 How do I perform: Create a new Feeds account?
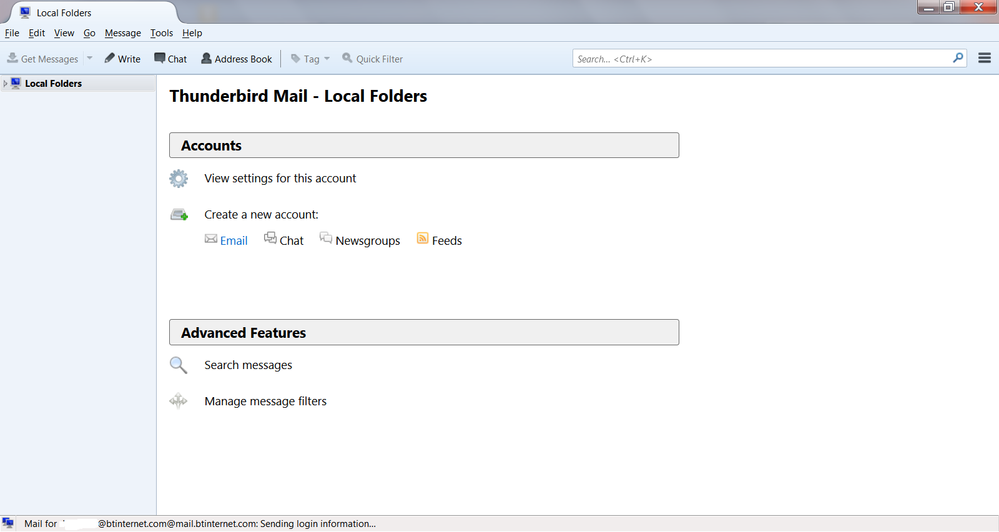coord(447,241)
